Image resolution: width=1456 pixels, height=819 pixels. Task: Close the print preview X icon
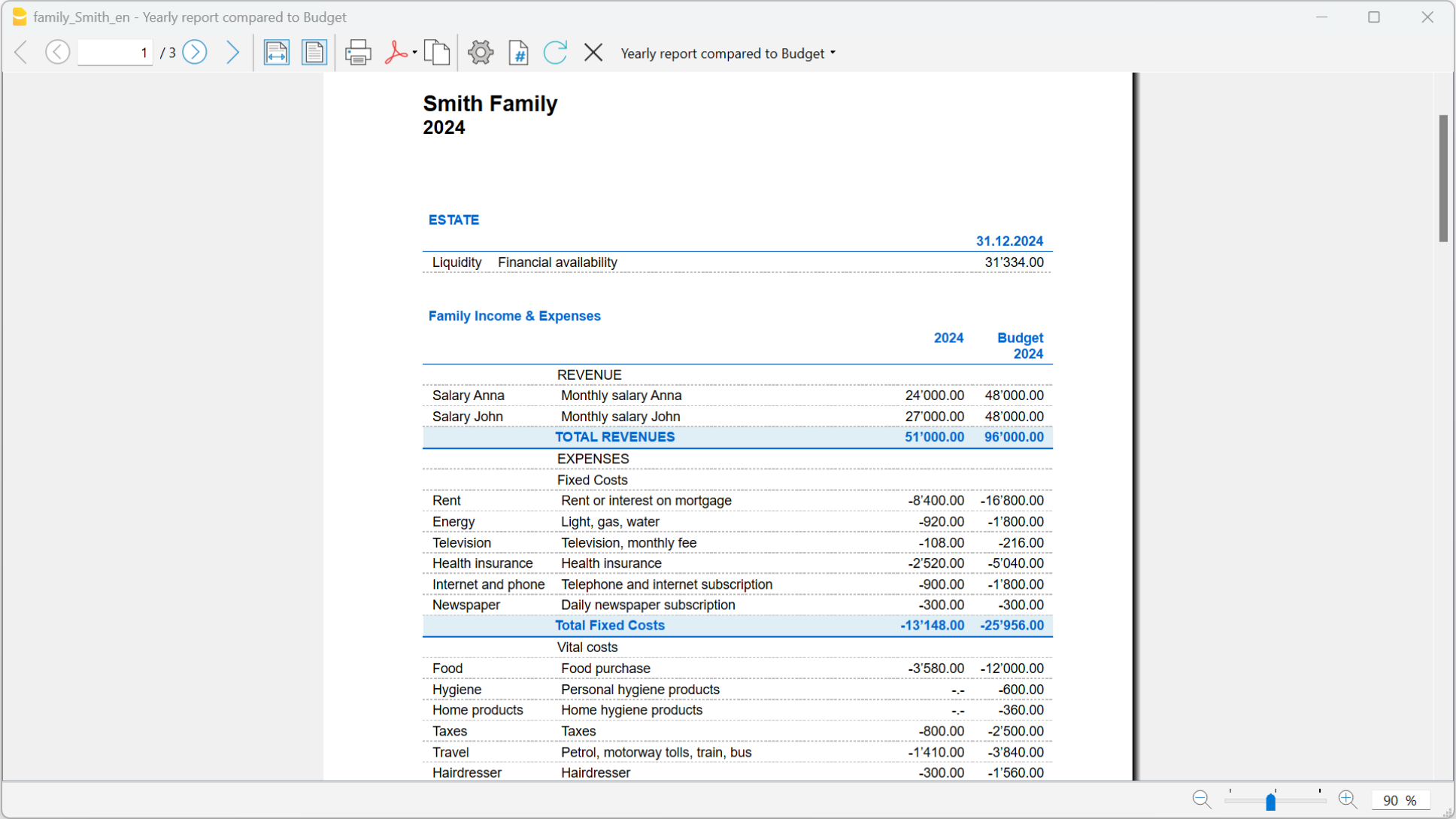click(593, 53)
